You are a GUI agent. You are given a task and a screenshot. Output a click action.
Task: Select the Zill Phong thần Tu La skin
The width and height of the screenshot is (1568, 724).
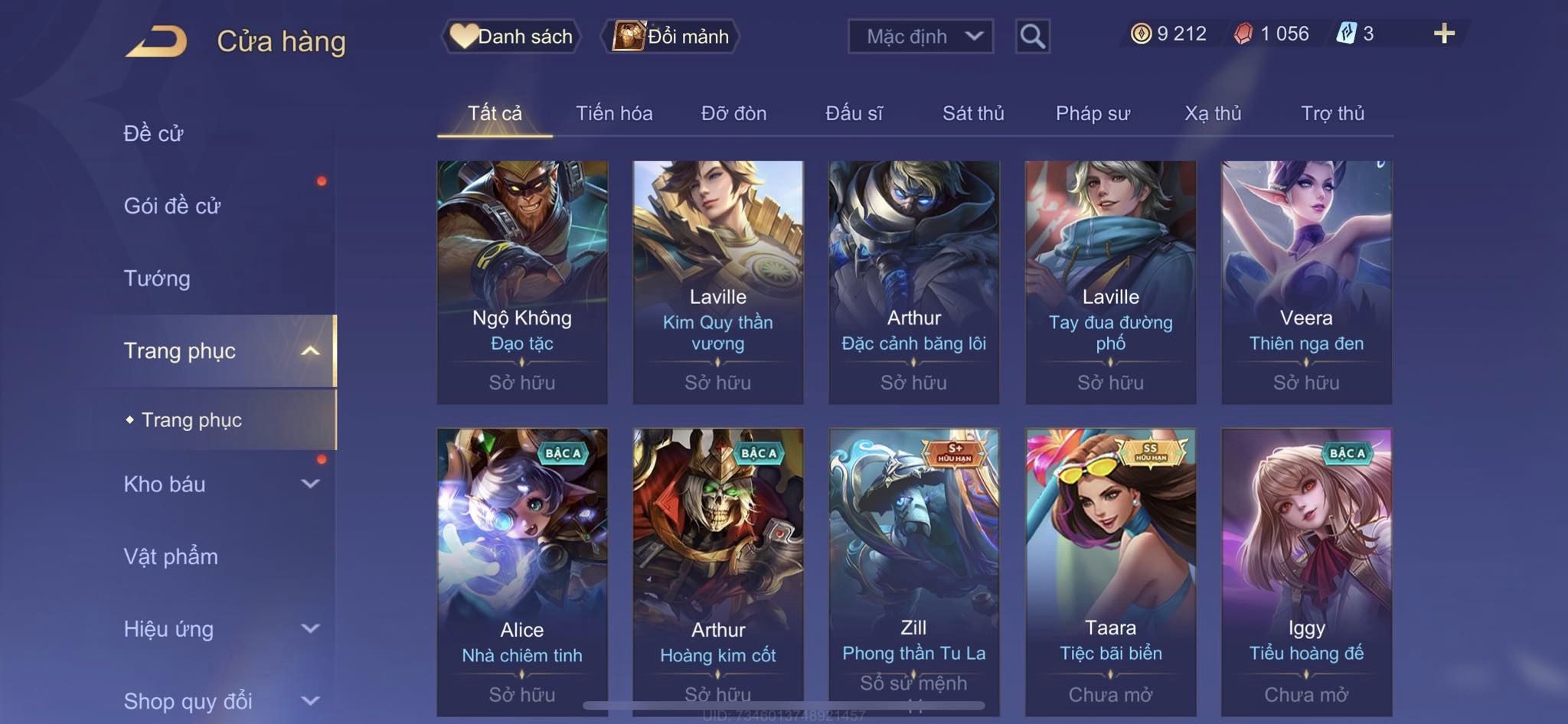pyautogui.click(x=914, y=572)
